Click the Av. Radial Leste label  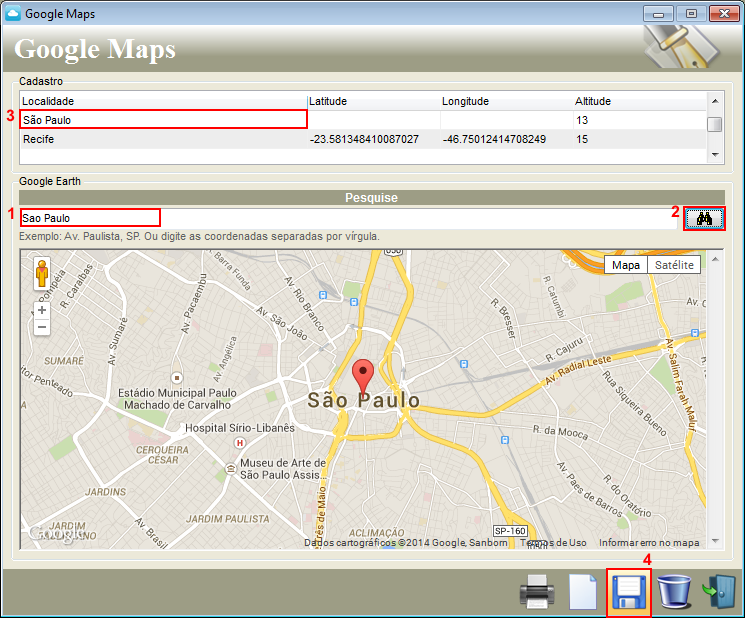point(577,370)
